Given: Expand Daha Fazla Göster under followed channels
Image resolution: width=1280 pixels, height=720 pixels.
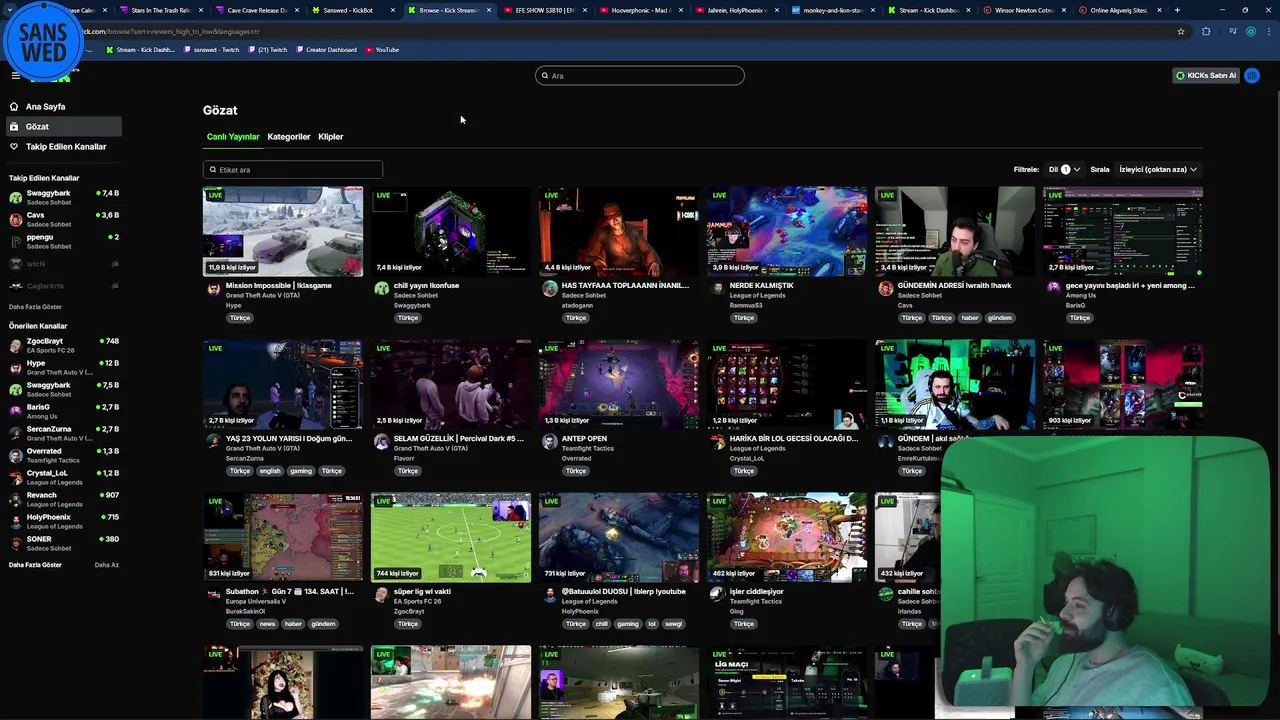Looking at the screenshot, I should pos(35,307).
